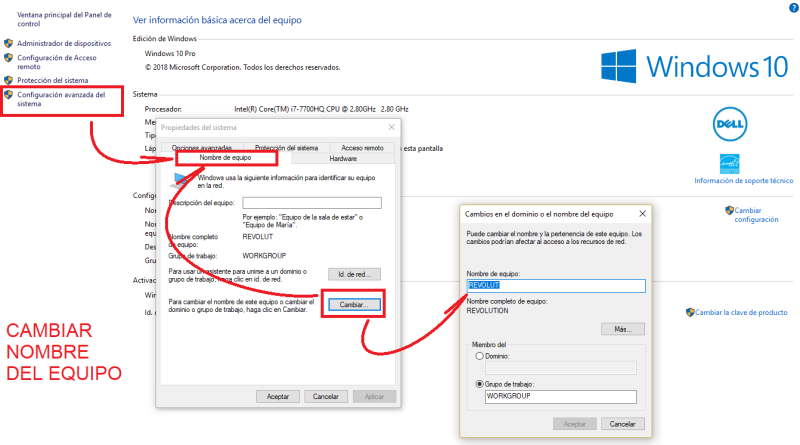Click Cambiar configuración link

(x=756, y=215)
